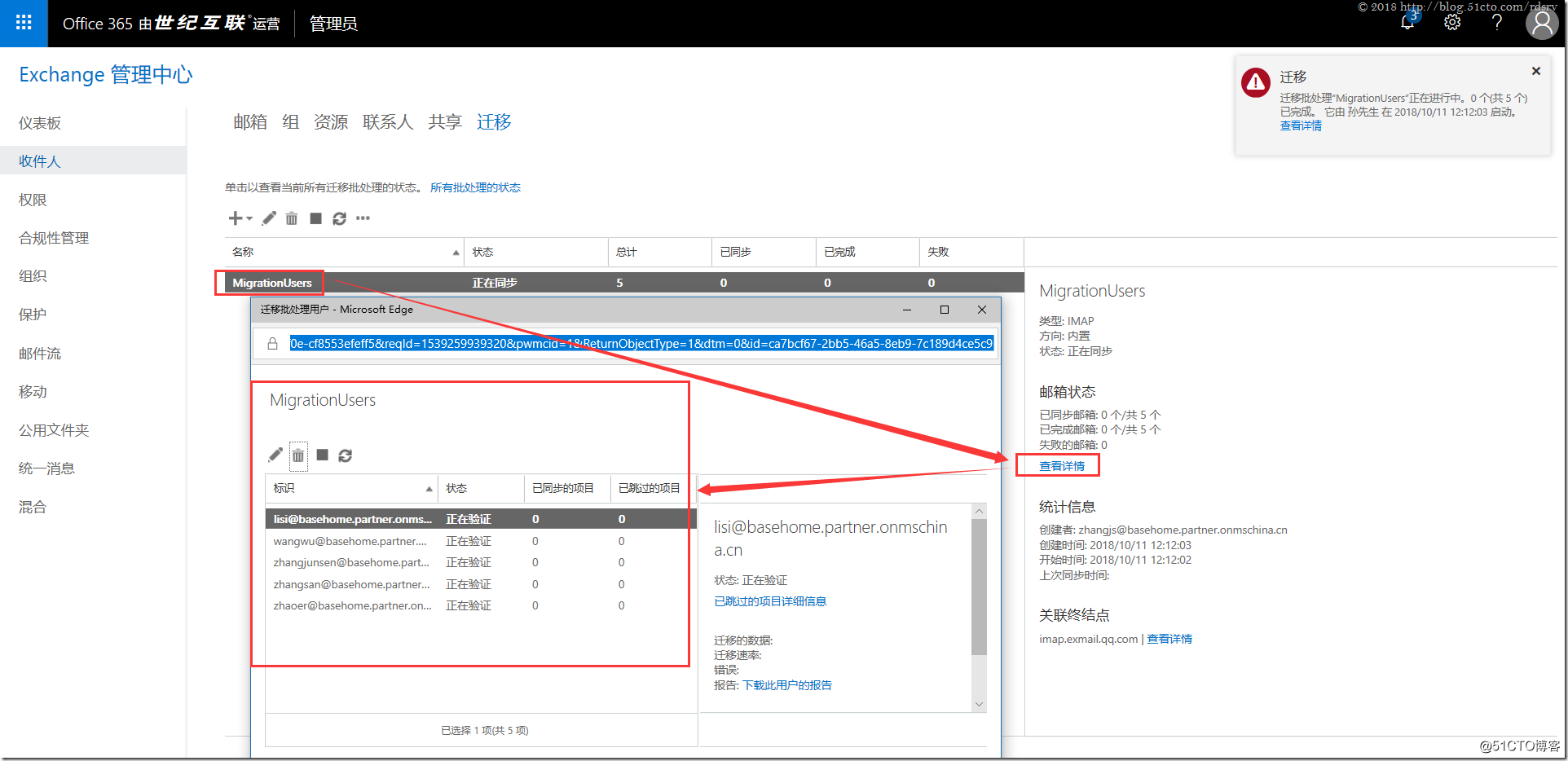
Task: Sort by 已同步的项目 column in popup
Action: tap(566, 488)
